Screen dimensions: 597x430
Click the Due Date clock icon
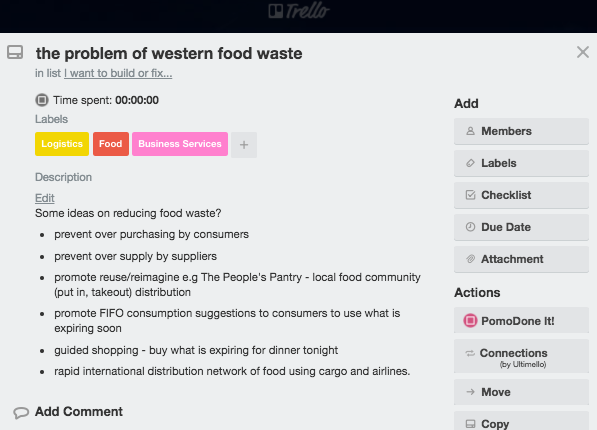pyautogui.click(x=470, y=227)
